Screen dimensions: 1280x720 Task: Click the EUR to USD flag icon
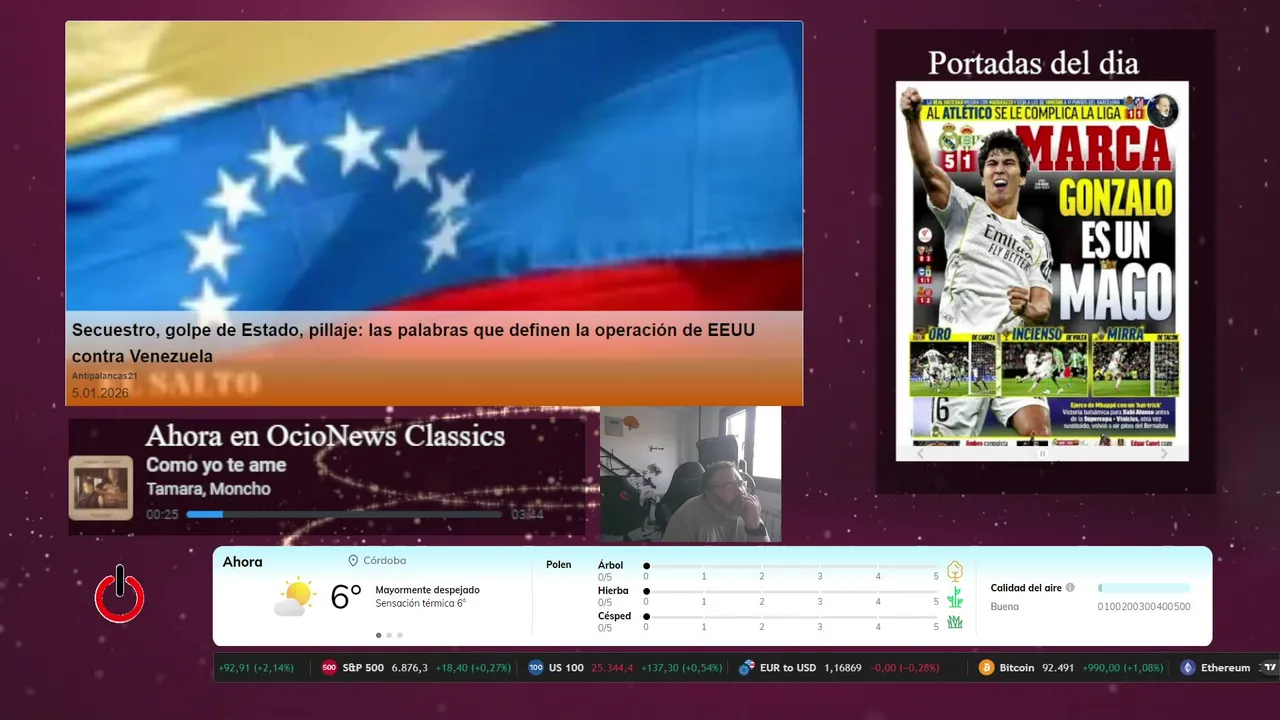click(746, 667)
